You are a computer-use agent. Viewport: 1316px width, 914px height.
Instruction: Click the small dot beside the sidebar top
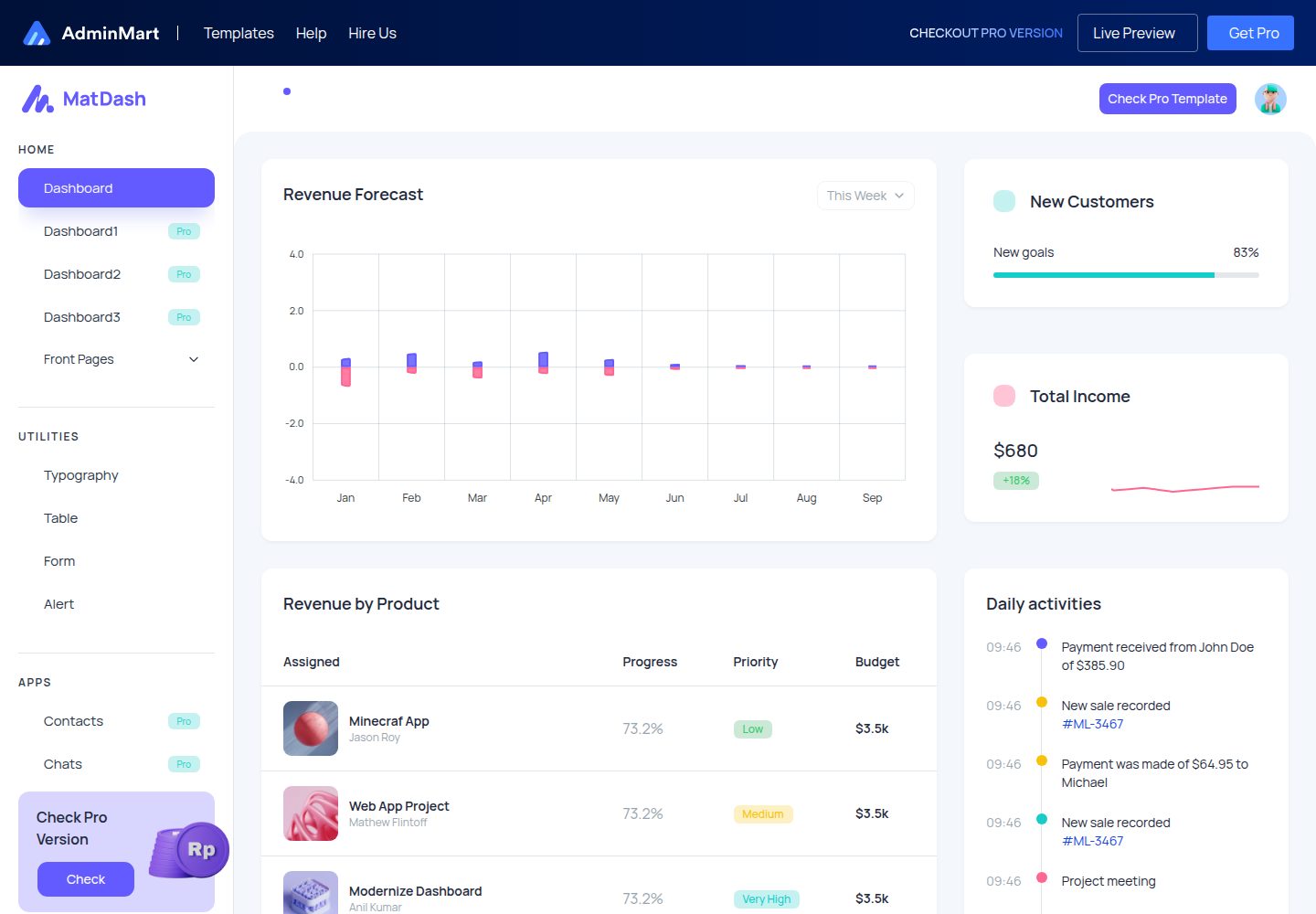[x=287, y=91]
